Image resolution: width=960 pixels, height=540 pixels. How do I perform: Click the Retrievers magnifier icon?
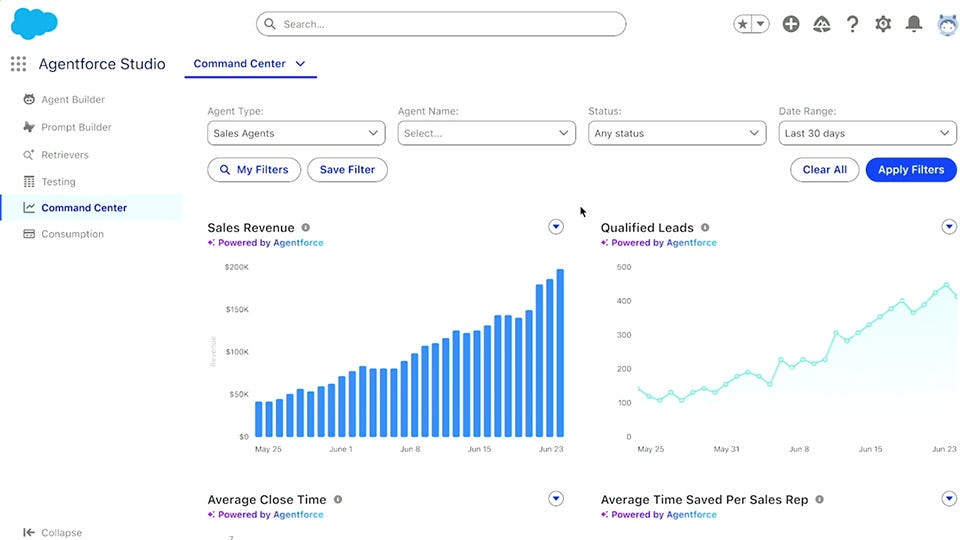tap(29, 155)
